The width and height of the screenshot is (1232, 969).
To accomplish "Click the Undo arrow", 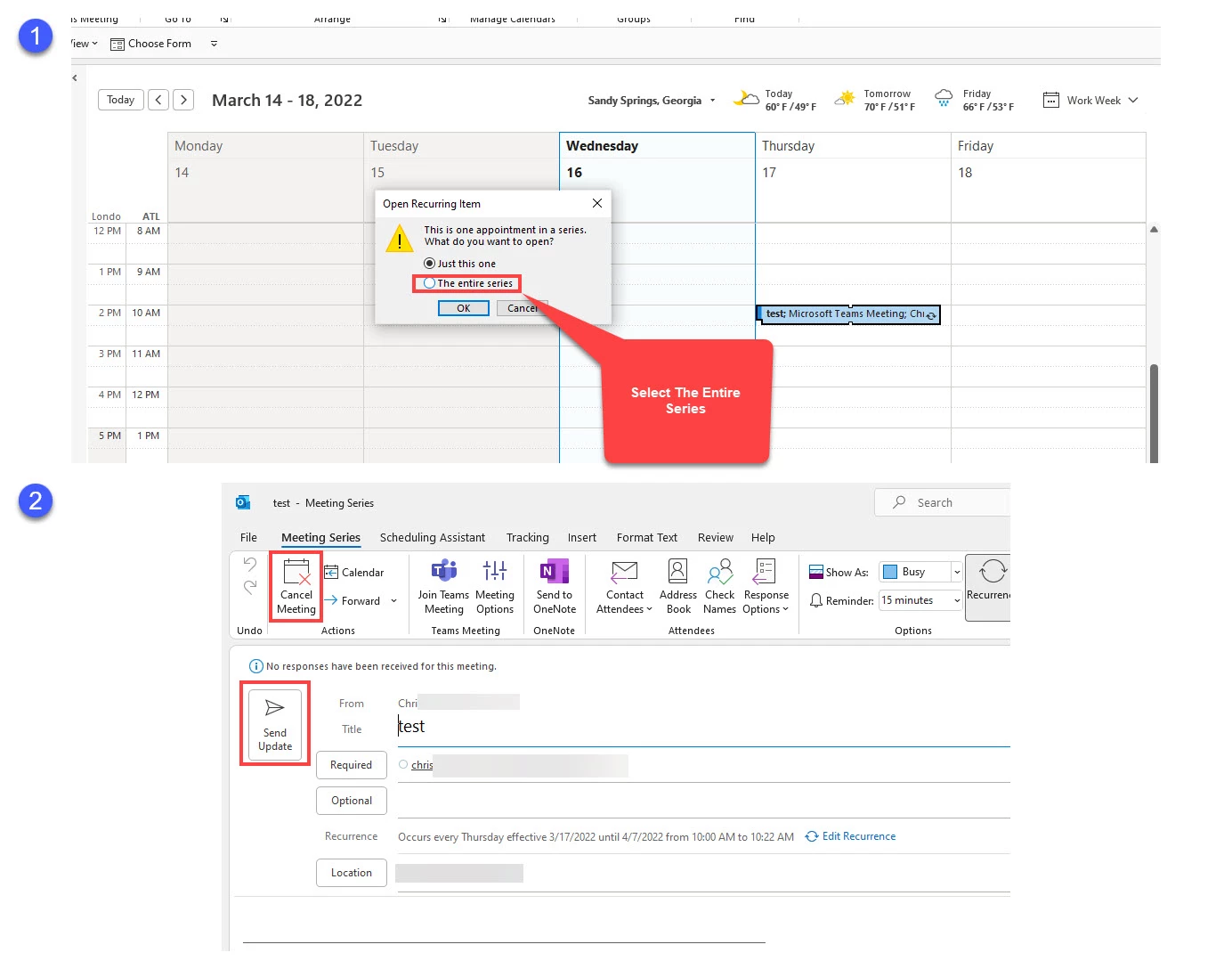I will tap(250, 564).
